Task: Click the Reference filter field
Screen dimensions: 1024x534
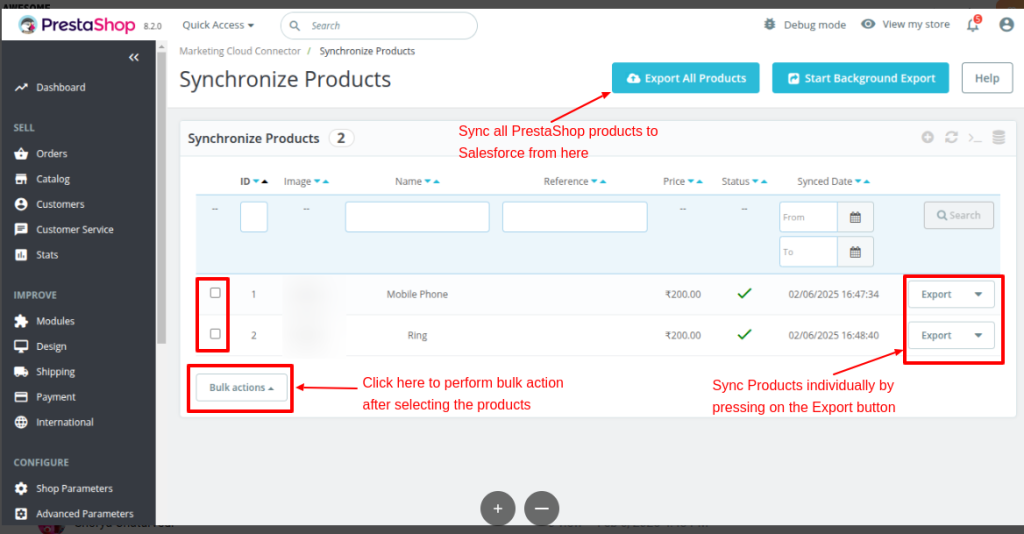Action: pos(575,217)
